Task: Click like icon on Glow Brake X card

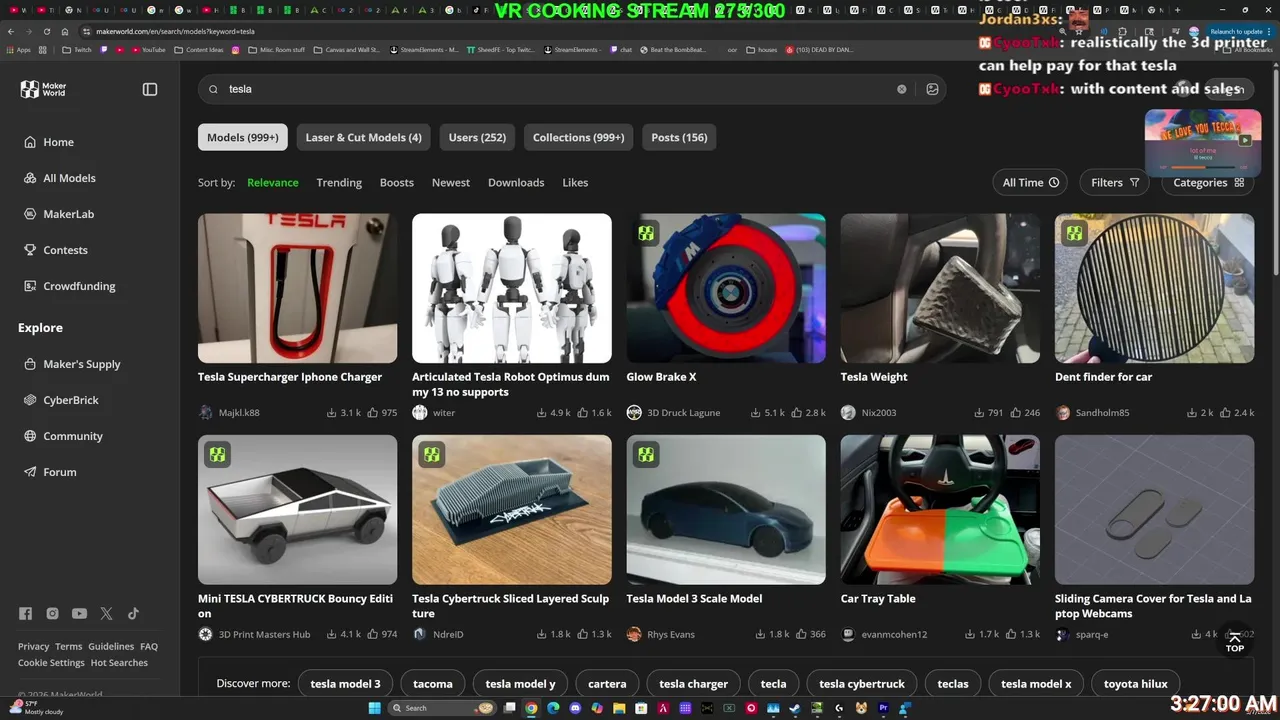Action: (x=798, y=412)
